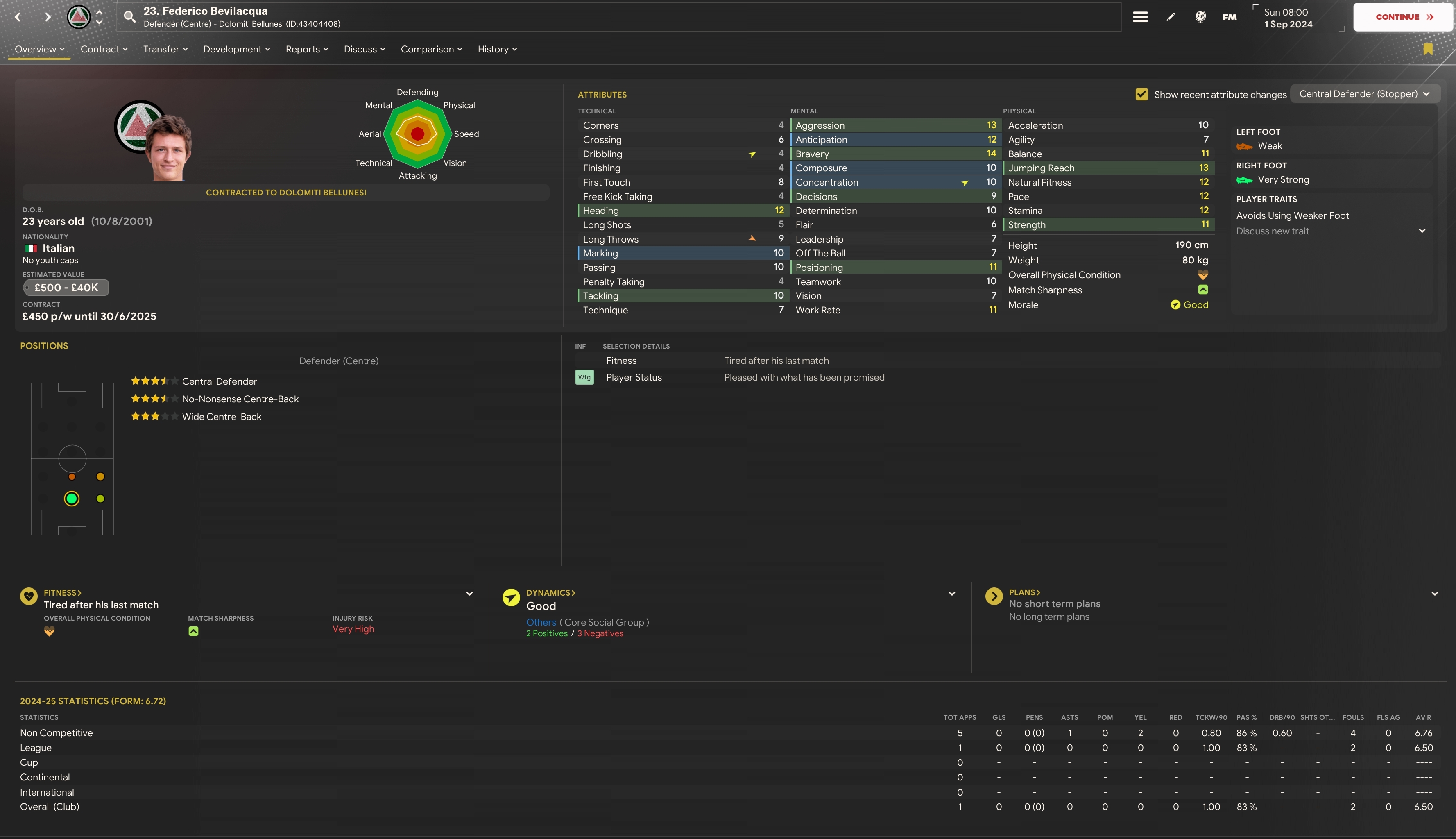Click the estimated value £500 - £40K badge
The image size is (1456, 839).
[66, 288]
